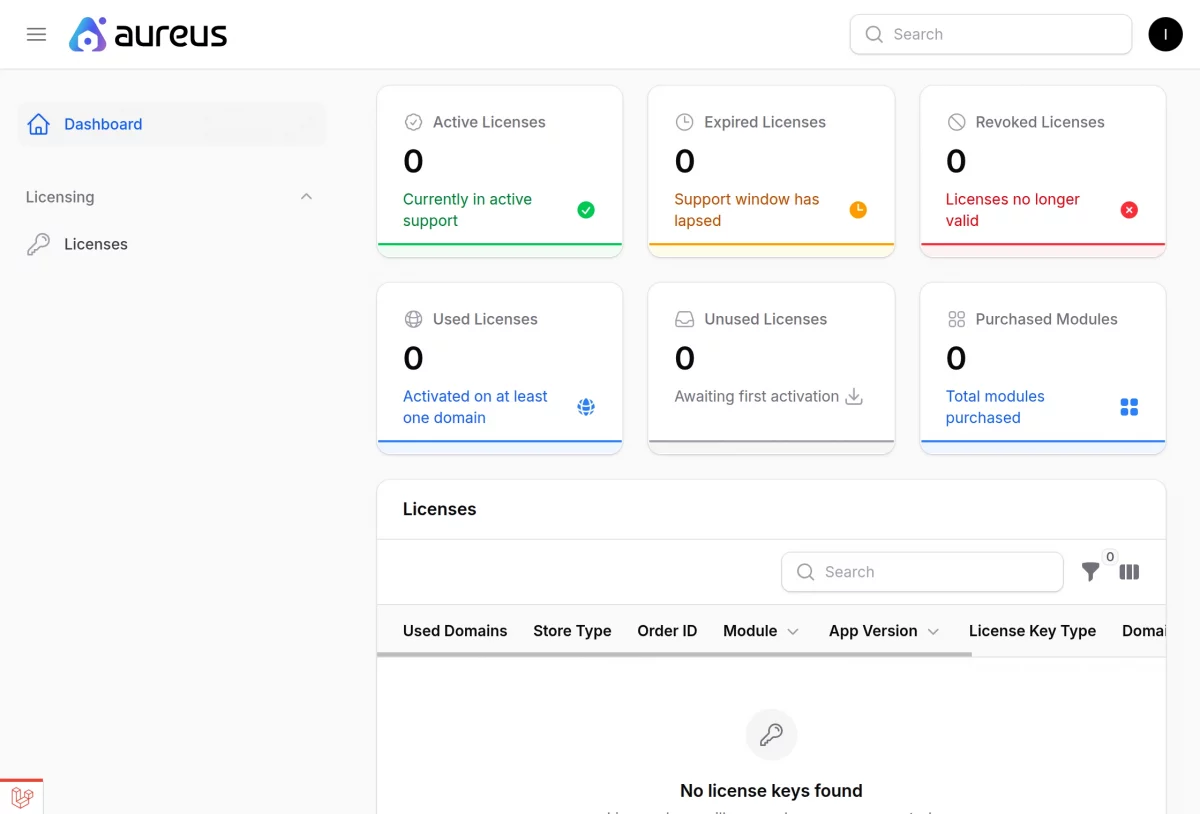Open the table filter funnel icon

click(1090, 572)
